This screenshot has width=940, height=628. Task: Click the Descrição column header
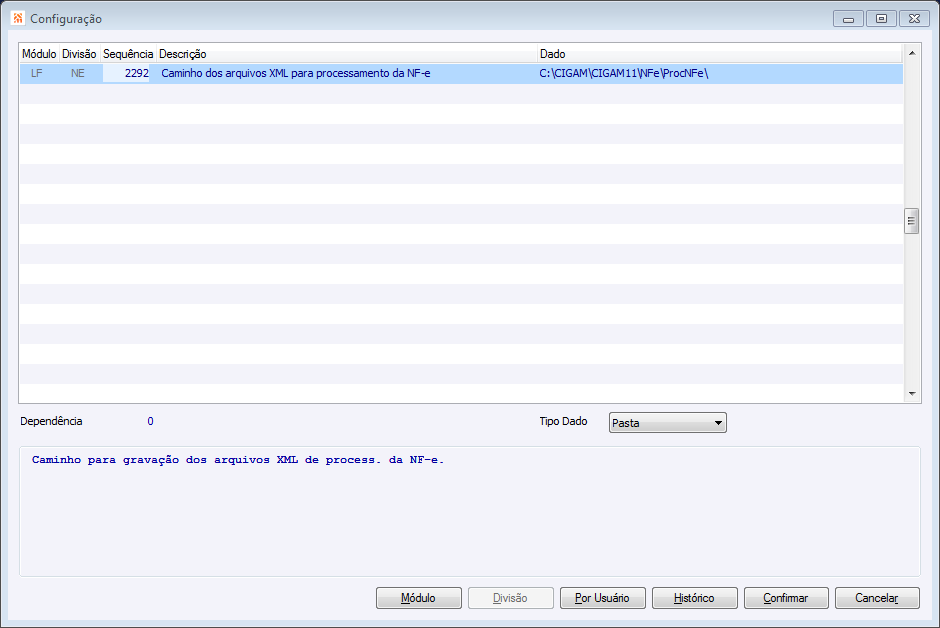click(x=347, y=54)
